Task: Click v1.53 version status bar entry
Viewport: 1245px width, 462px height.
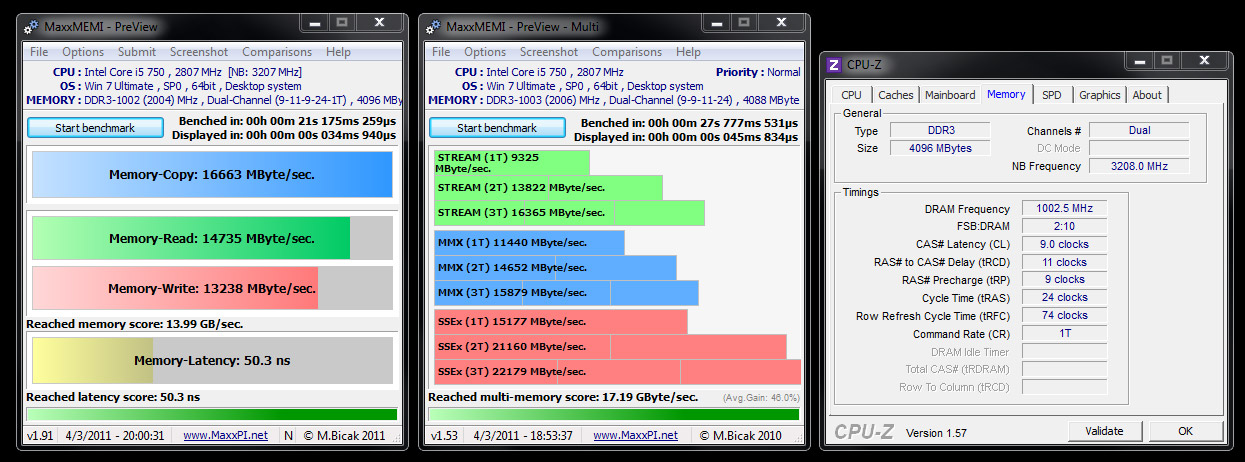Action: 442,436
